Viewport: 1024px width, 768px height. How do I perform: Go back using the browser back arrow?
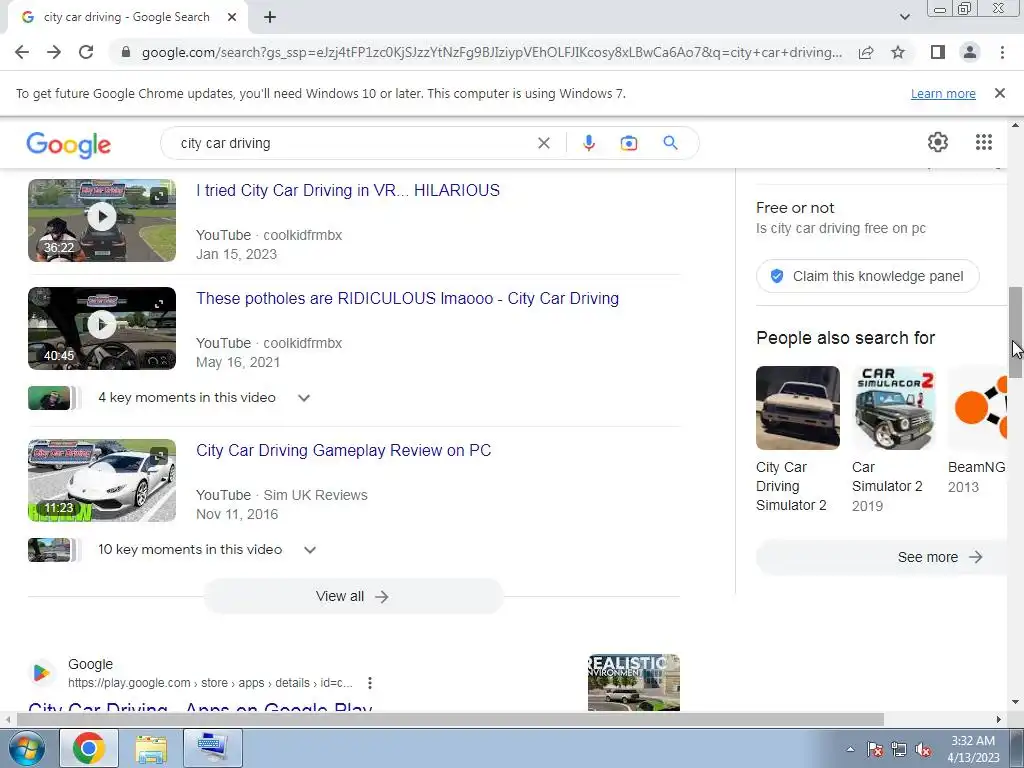pyautogui.click(x=22, y=52)
